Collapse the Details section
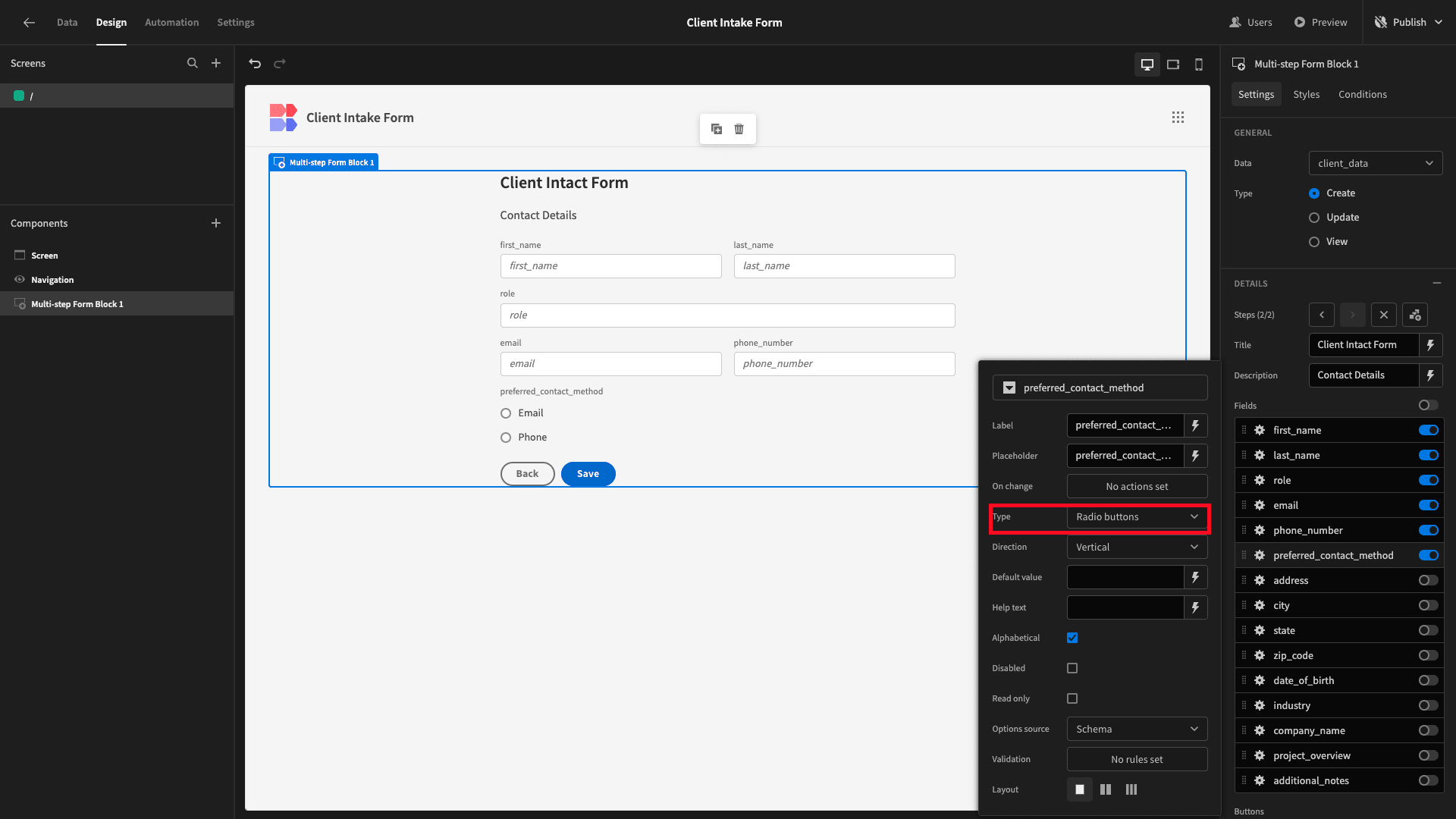The image size is (1456, 819). [x=1437, y=283]
